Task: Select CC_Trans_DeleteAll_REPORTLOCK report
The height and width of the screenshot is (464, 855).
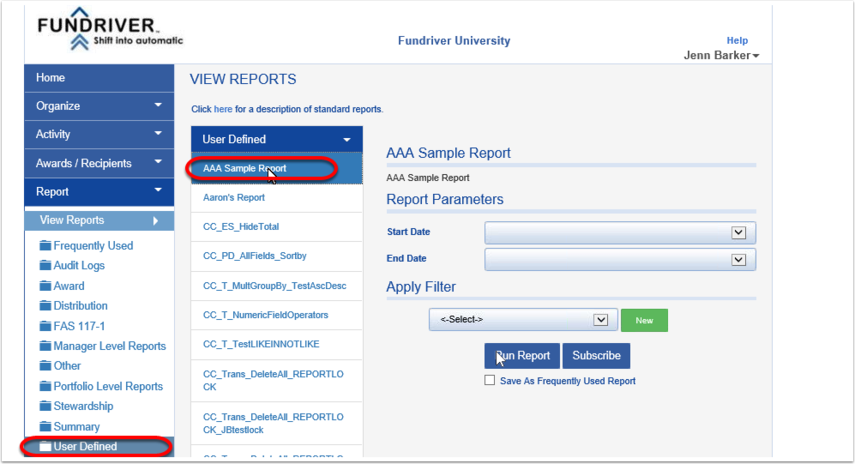Action: (x=277, y=380)
